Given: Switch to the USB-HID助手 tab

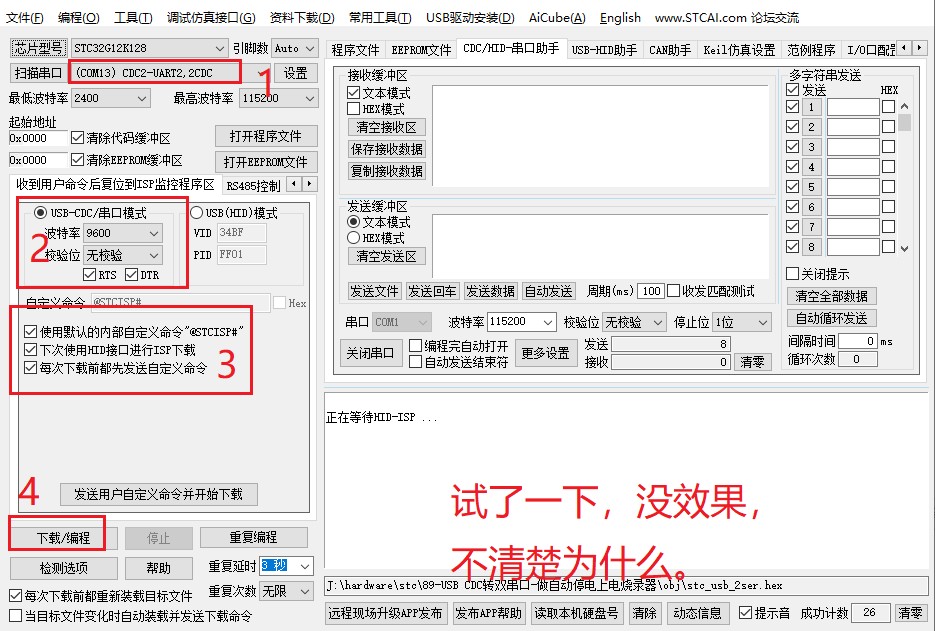Looking at the screenshot, I should (x=604, y=49).
